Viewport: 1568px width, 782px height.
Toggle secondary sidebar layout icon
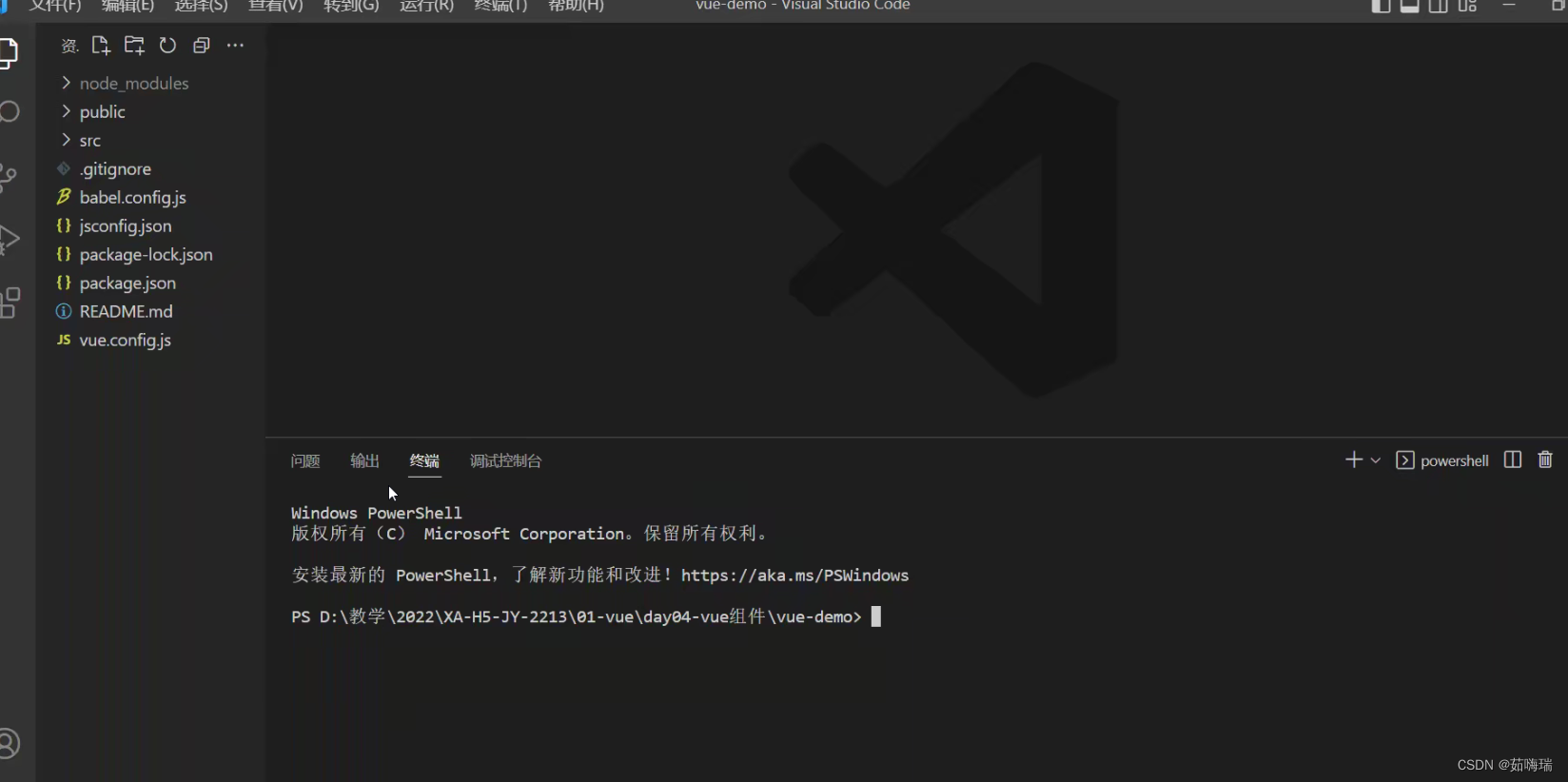pos(1439,6)
